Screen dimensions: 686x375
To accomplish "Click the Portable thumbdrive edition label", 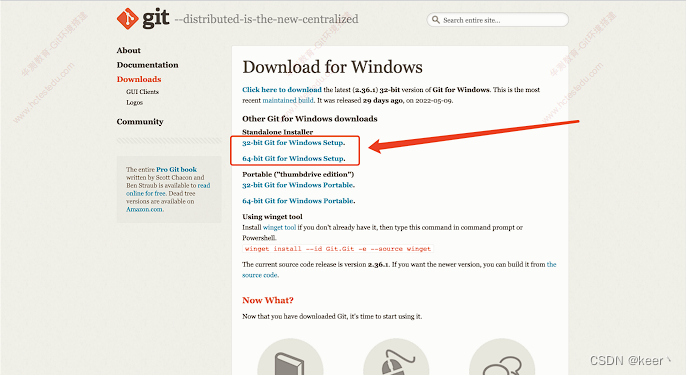I will (298, 174).
